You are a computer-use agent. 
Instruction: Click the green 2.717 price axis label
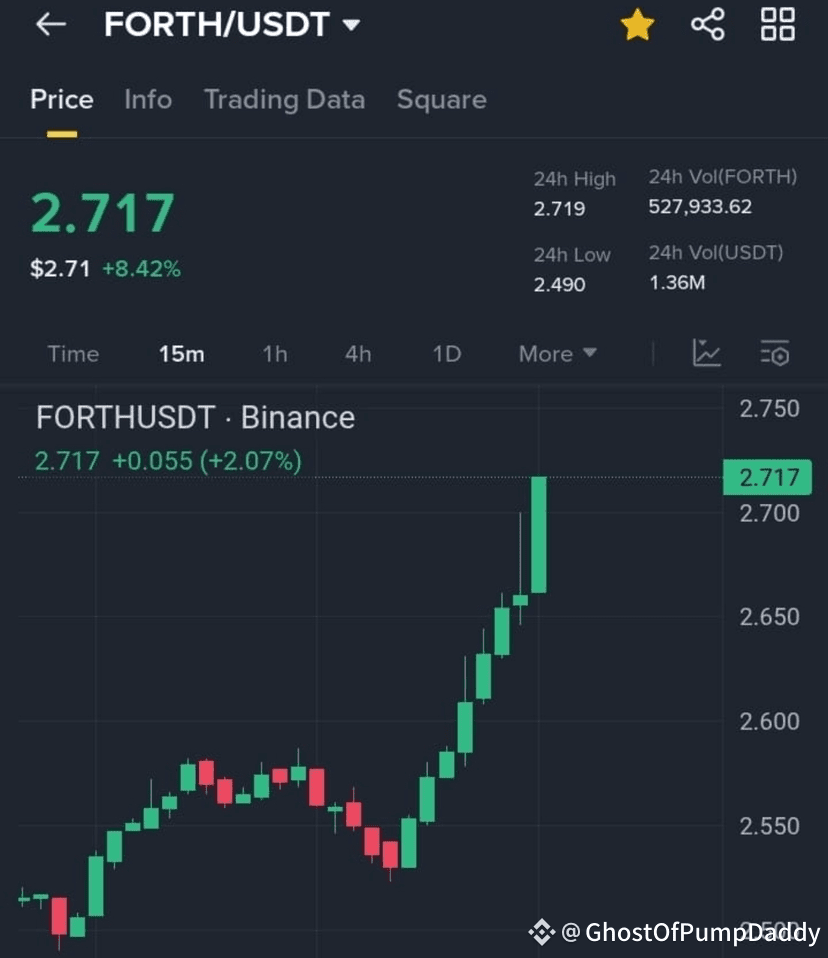pyautogui.click(x=768, y=477)
